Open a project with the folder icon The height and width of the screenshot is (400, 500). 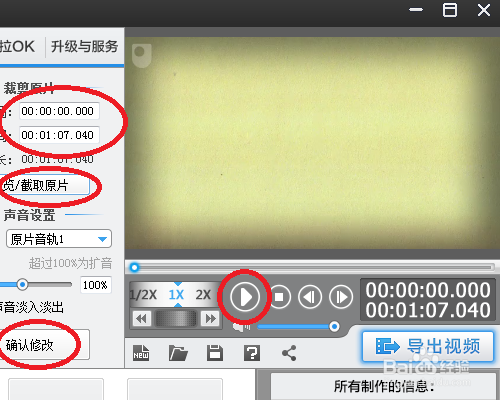coord(178,353)
